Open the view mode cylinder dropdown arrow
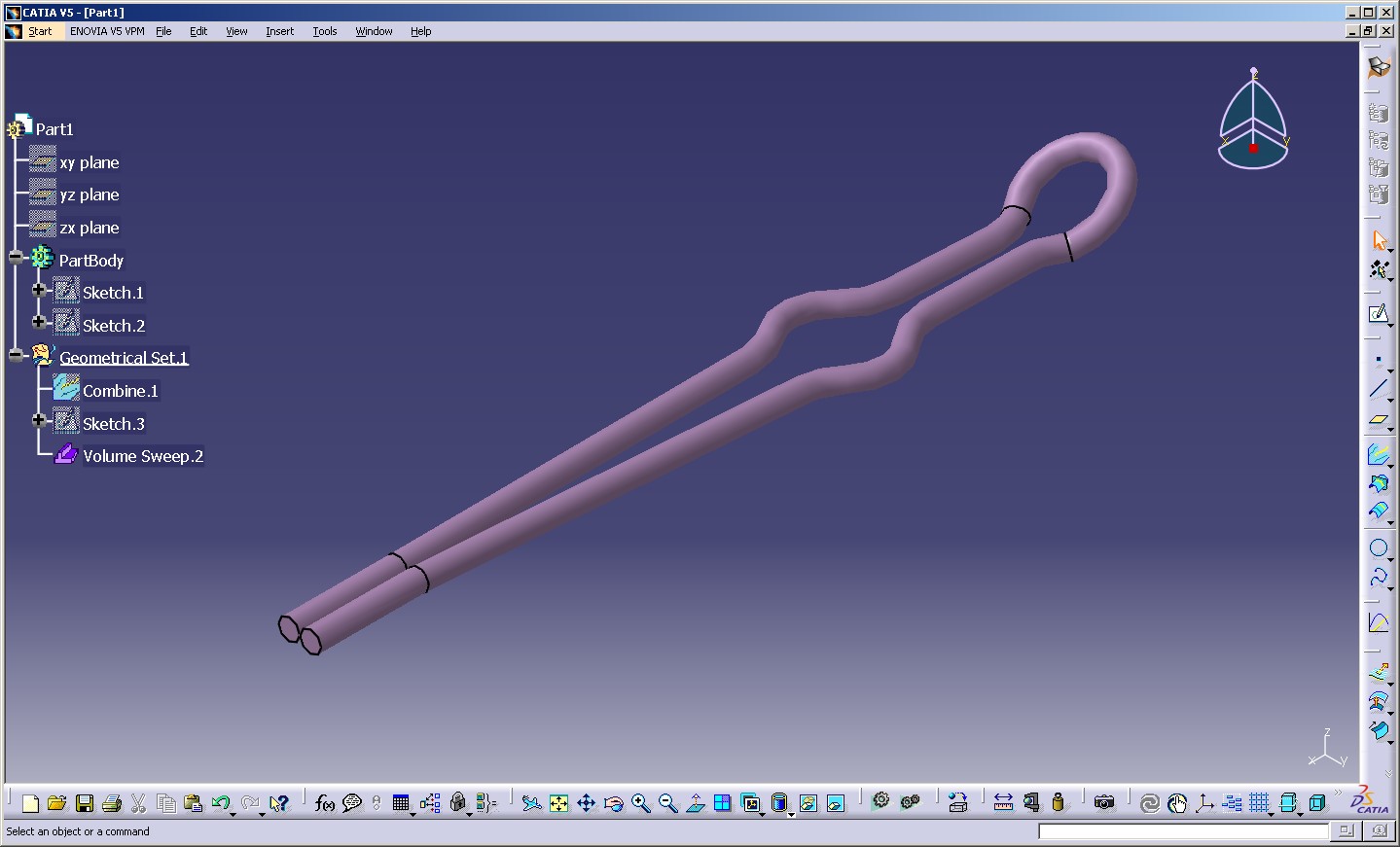 tap(791, 813)
